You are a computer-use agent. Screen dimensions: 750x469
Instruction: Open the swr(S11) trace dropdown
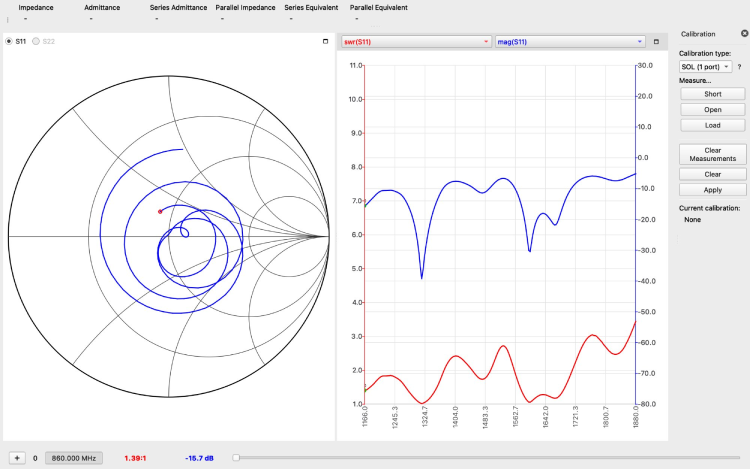click(x=416, y=42)
